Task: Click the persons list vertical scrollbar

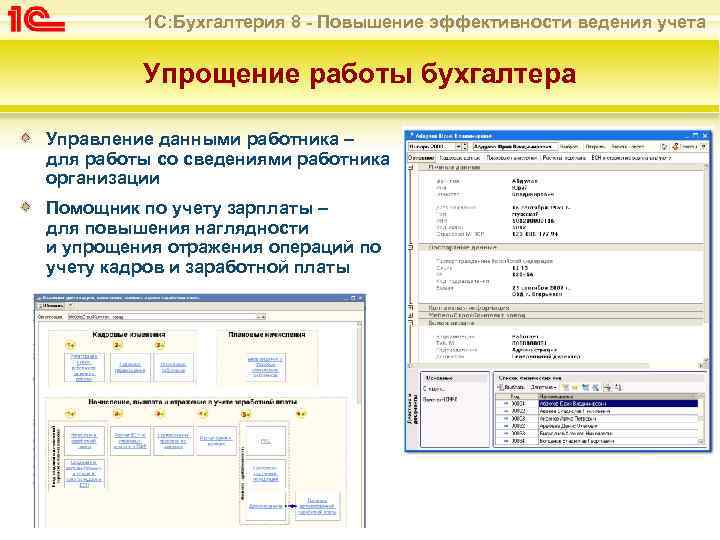Action: (x=701, y=419)
